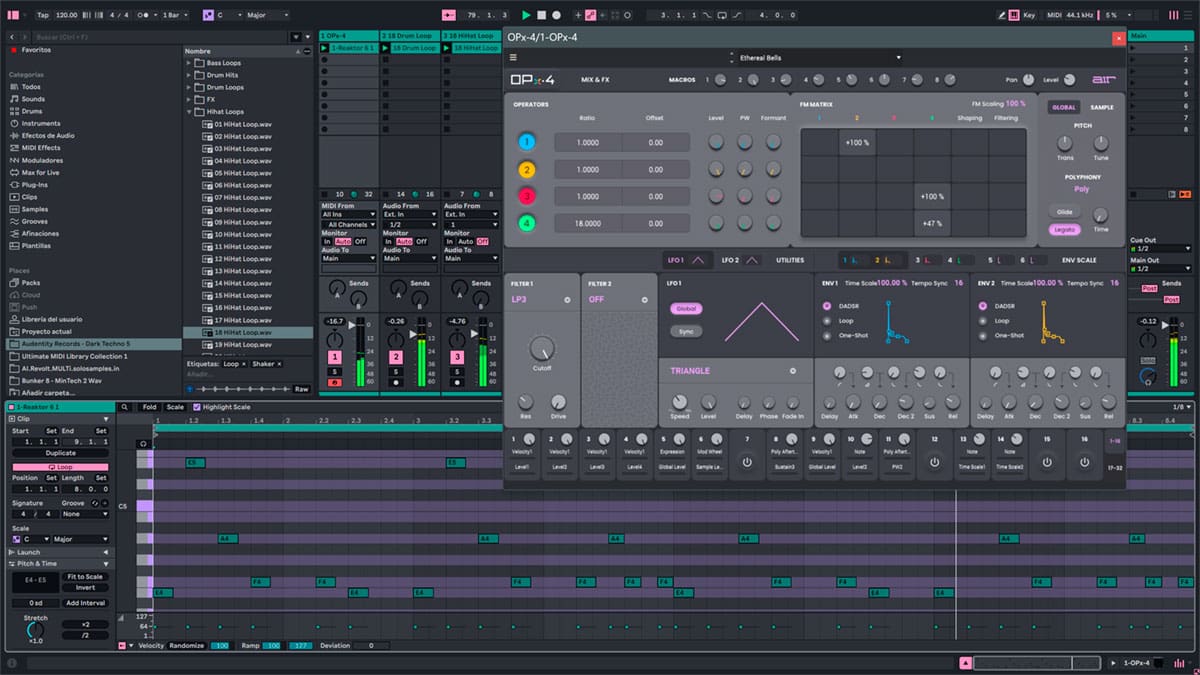Open the LP3 filter type settings icon

[567, 299]
